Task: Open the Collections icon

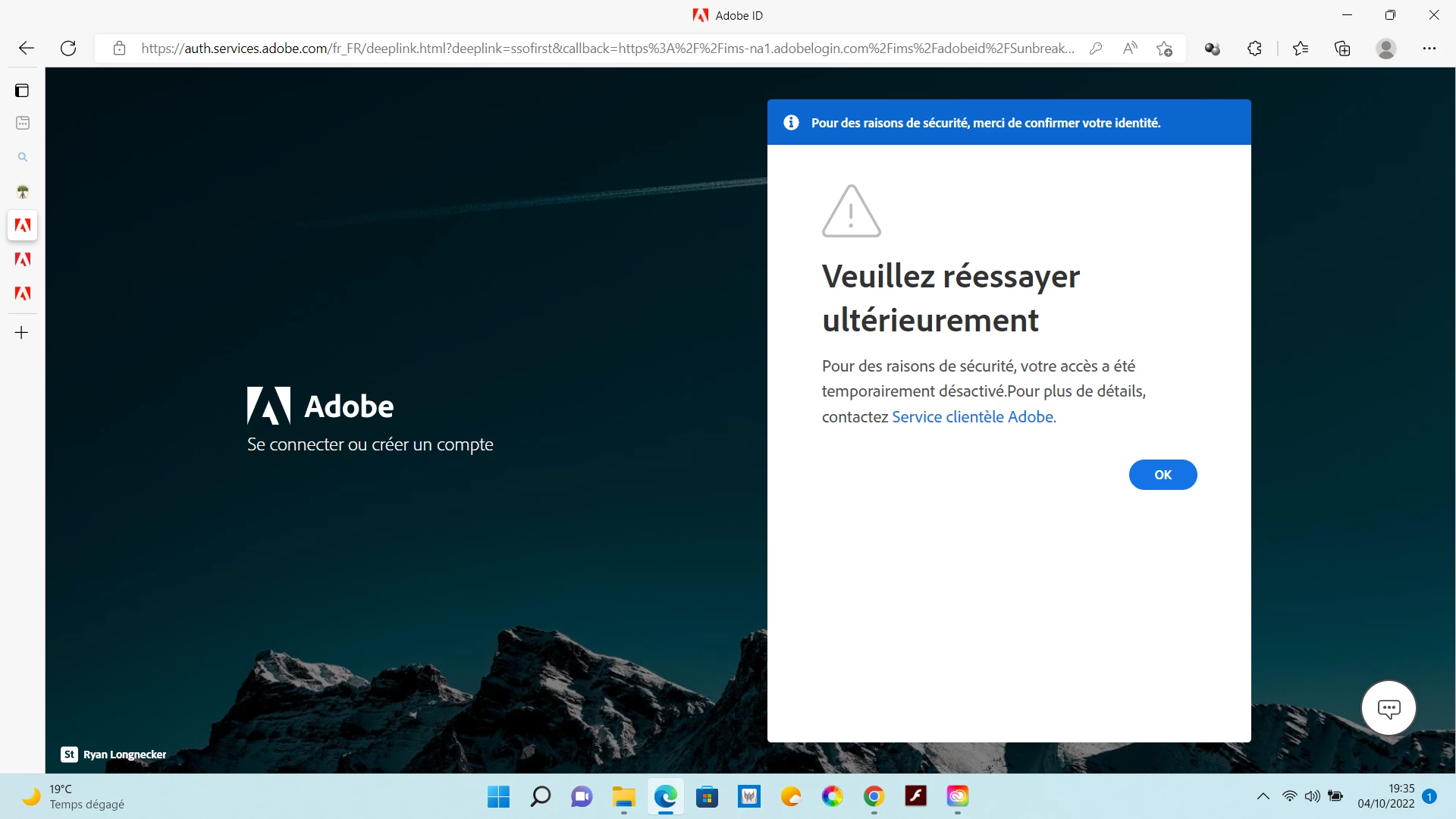Action: (x=1342, y=49)
